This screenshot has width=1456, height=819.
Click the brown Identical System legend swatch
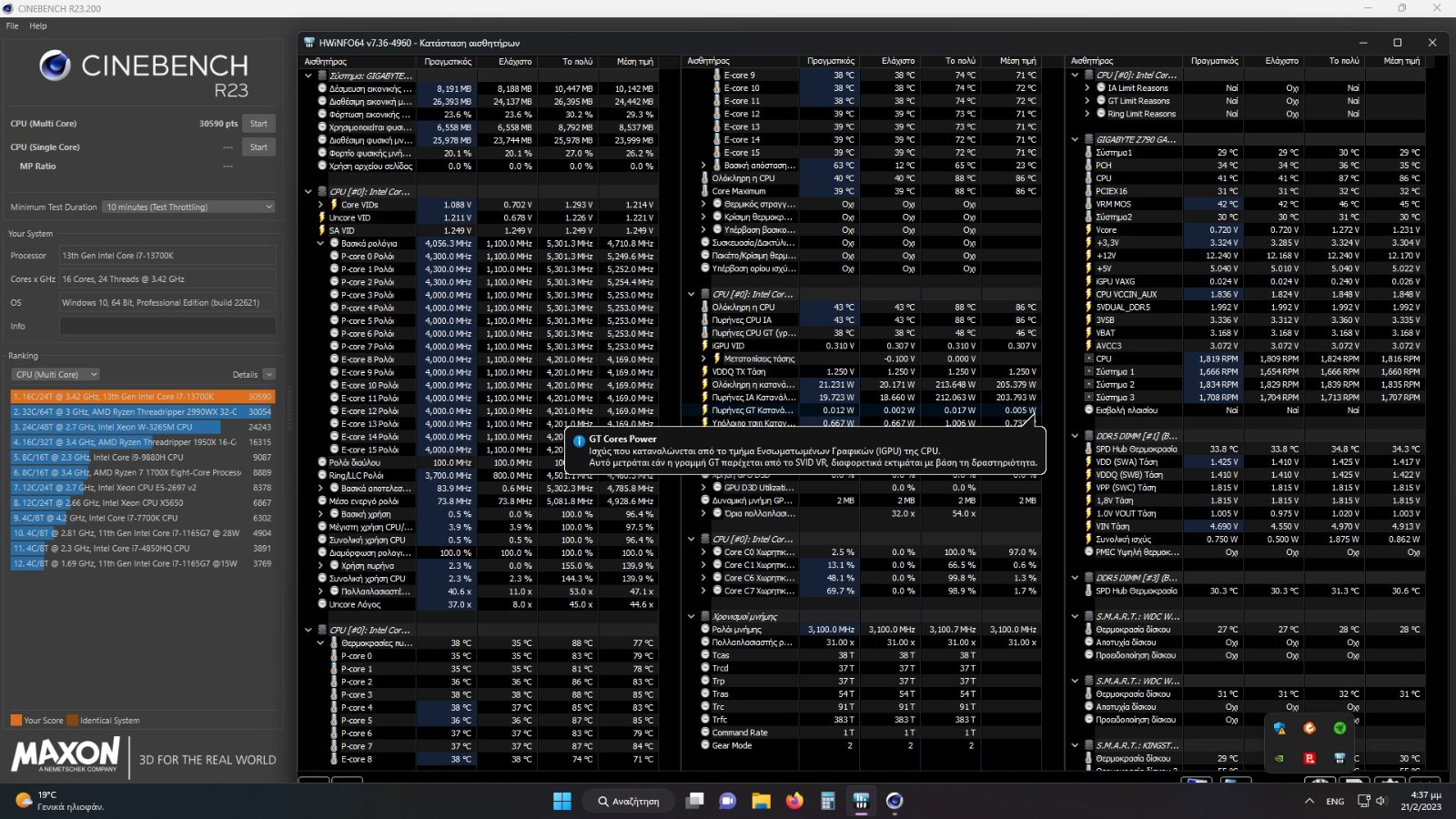[72, 720]
